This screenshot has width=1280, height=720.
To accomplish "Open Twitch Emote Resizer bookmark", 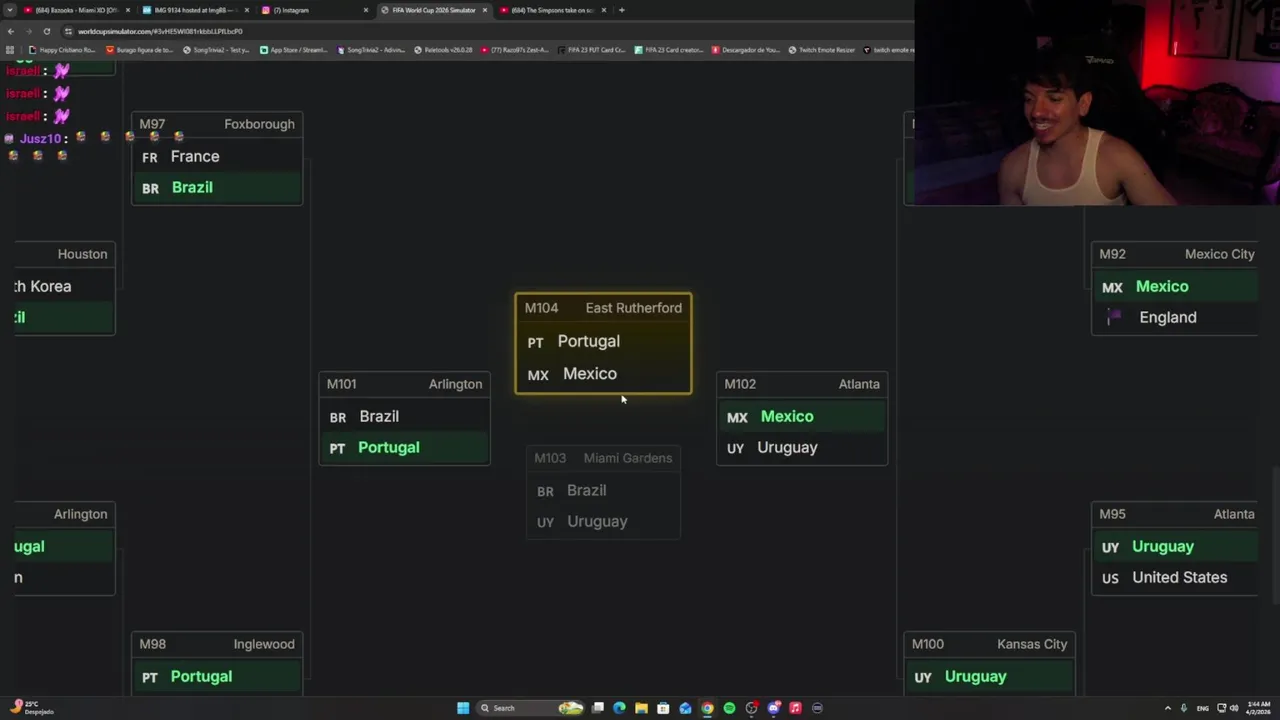I will [x=821, y=50].
